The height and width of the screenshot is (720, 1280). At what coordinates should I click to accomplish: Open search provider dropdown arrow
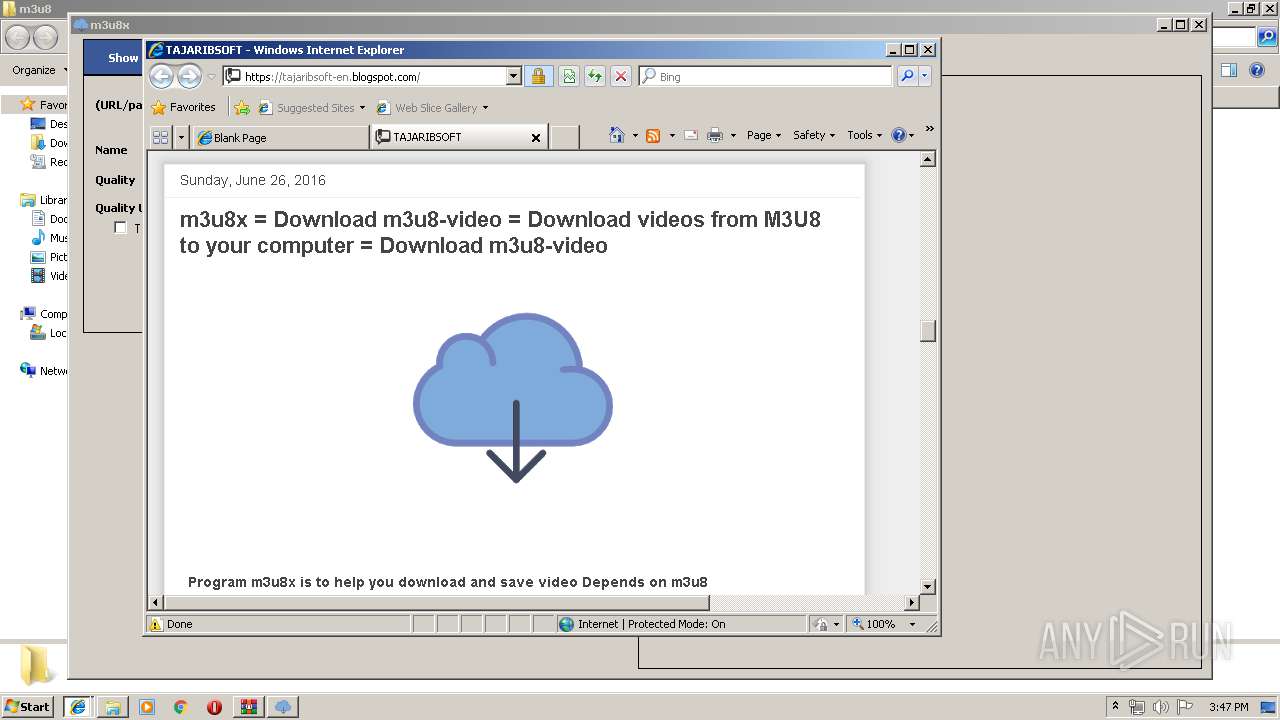pyautogui.click(x=925, y=76)
